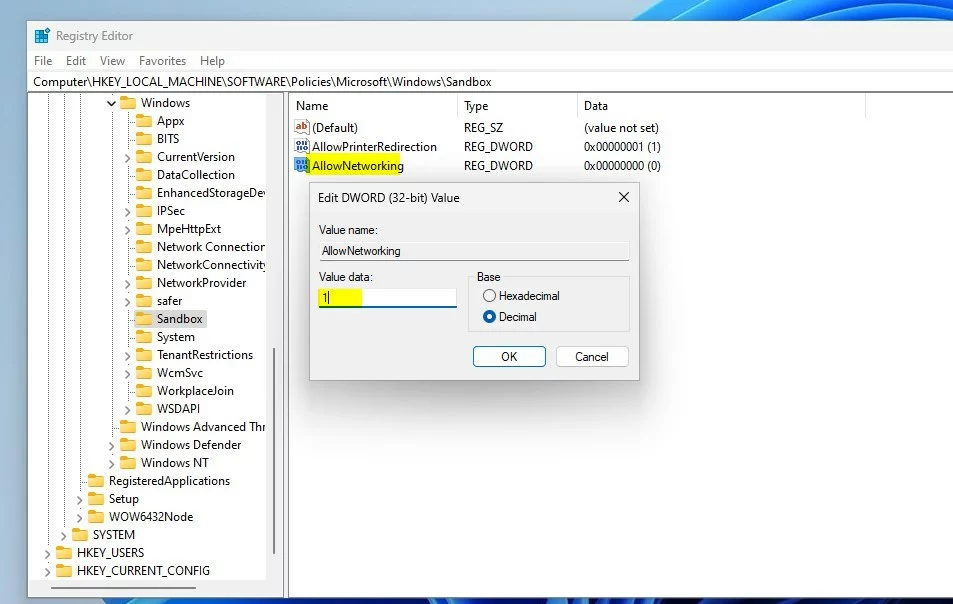
Task: Expand the IPSec tree node
Action: pyautogui.click(x=127, y=211)
